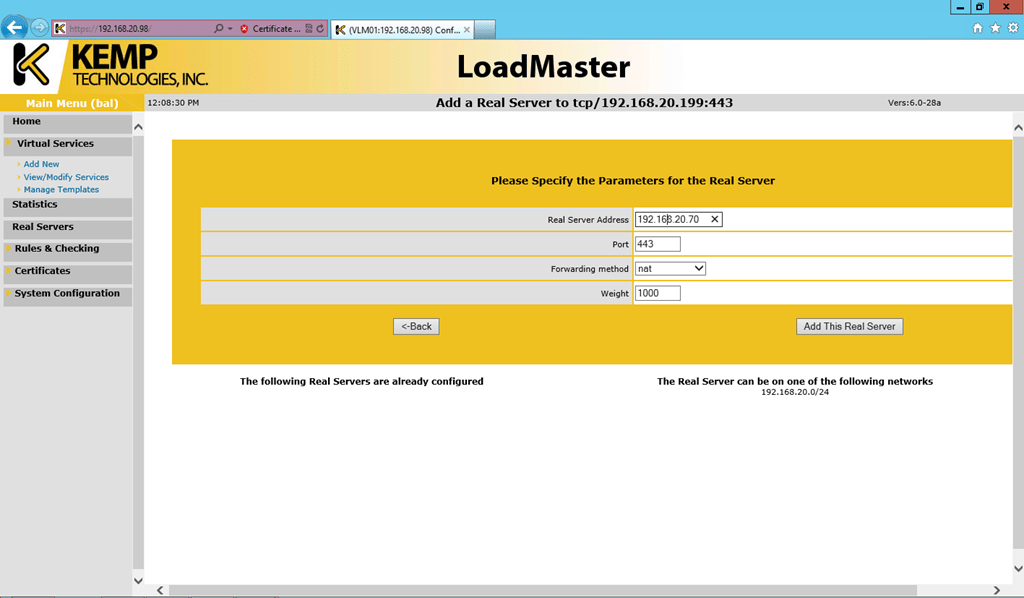Clear the Real Server Address field with X
Viewport: 1024px width, 598px height.
[x=714, y=219]
